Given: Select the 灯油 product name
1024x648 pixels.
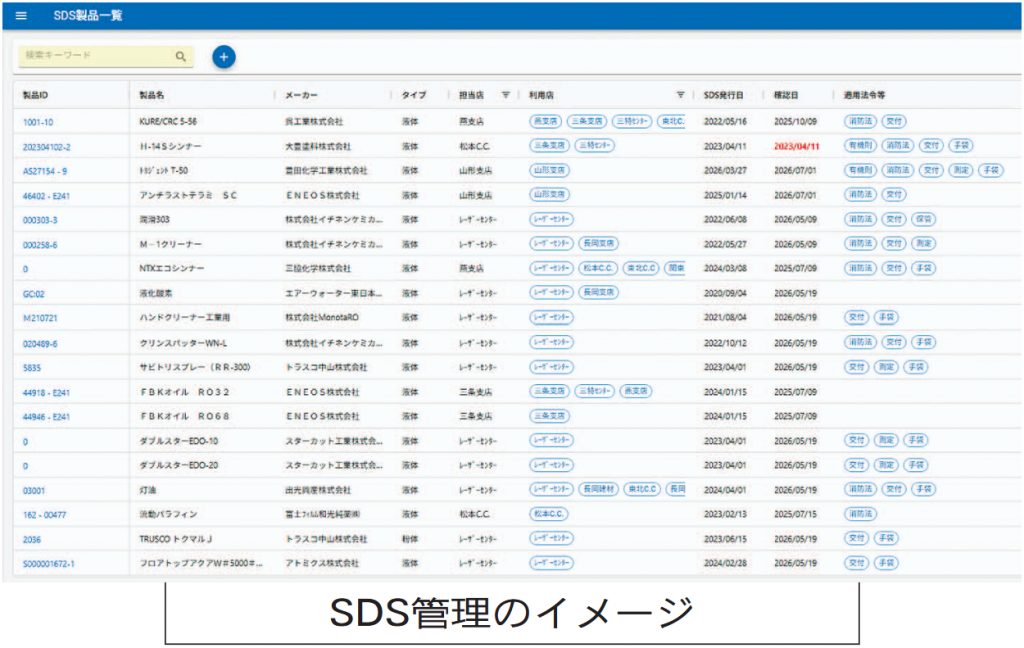Looking at the screenshot, I should 148,490.
